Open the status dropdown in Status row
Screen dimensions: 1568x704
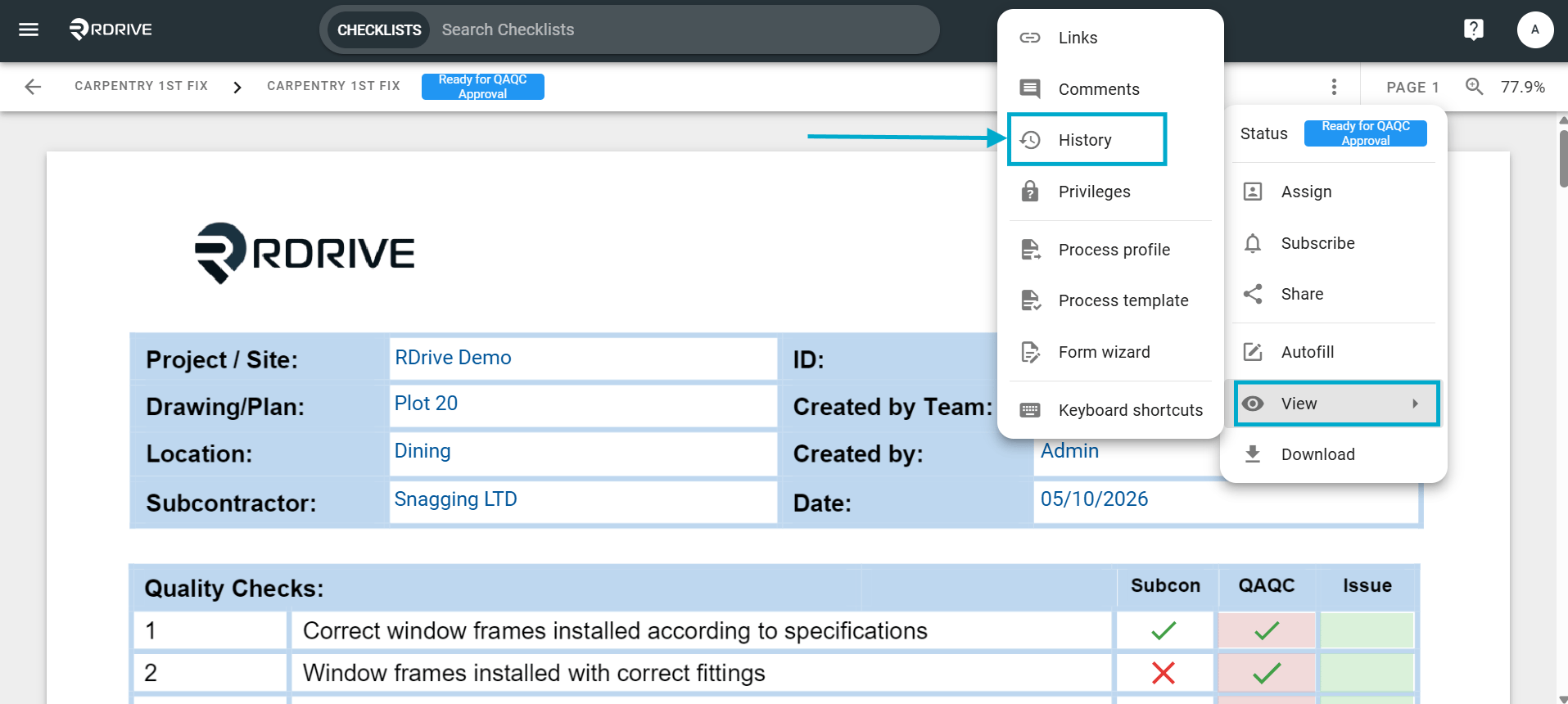pos(1365,133)
